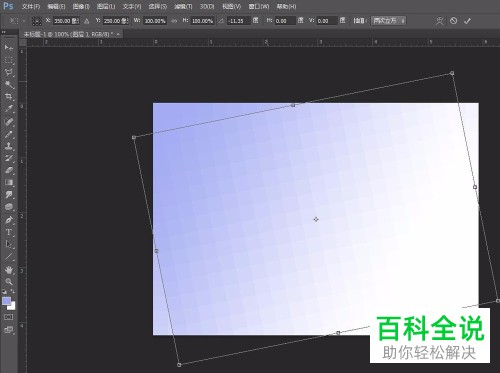Open the 视图(V) menu
Screen dimensions: 500x373
(x=231, y=7)
